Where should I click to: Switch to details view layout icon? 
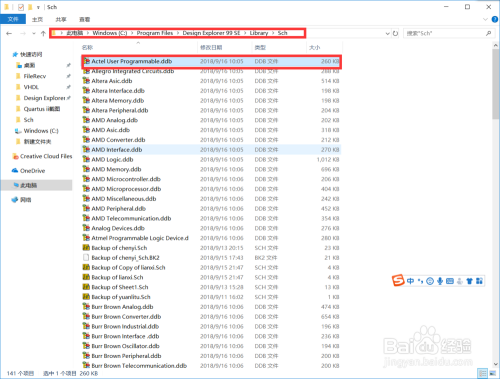pyautogui.click(x=482, y=373)
